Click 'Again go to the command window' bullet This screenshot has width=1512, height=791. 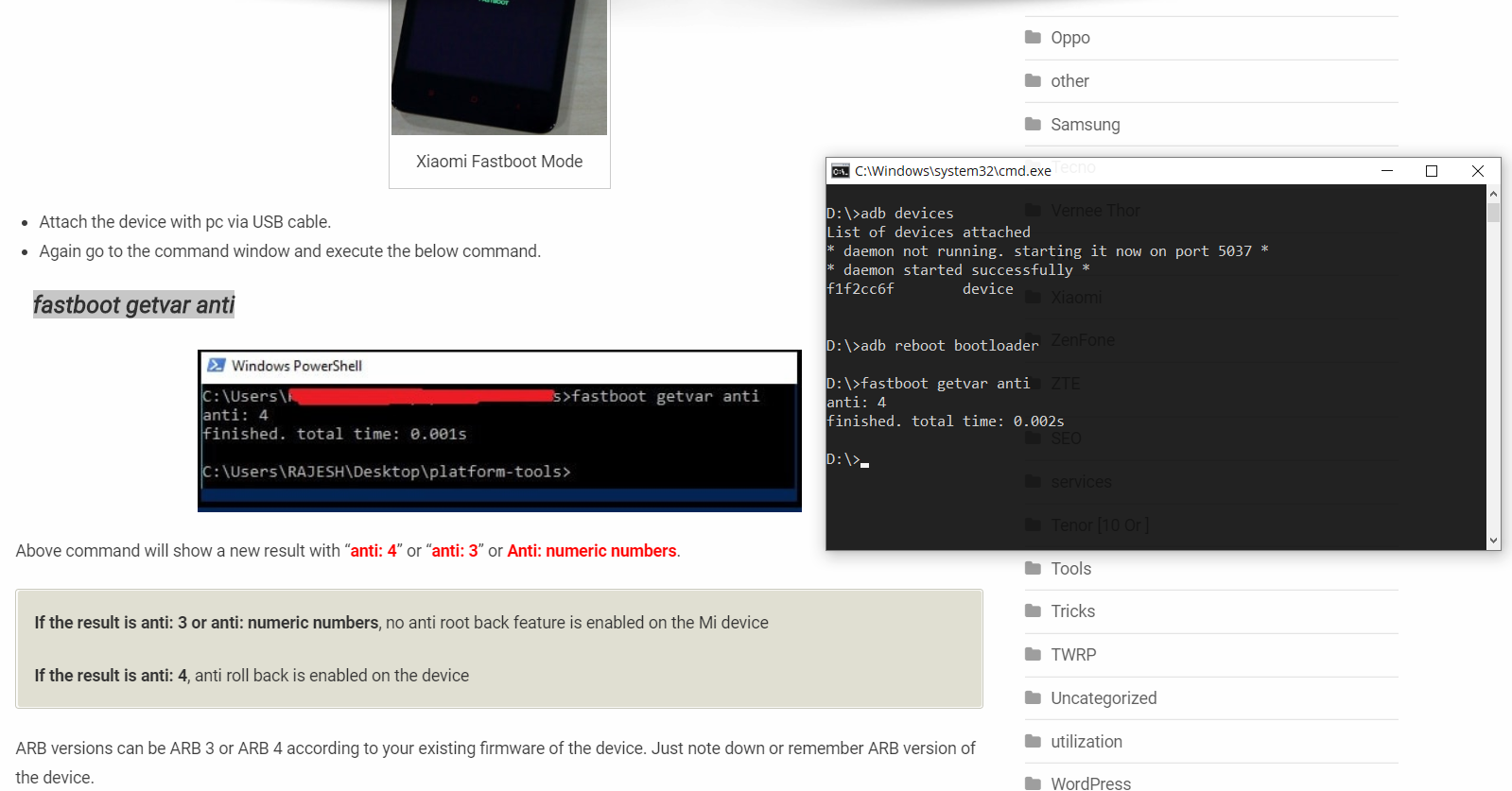290,251
